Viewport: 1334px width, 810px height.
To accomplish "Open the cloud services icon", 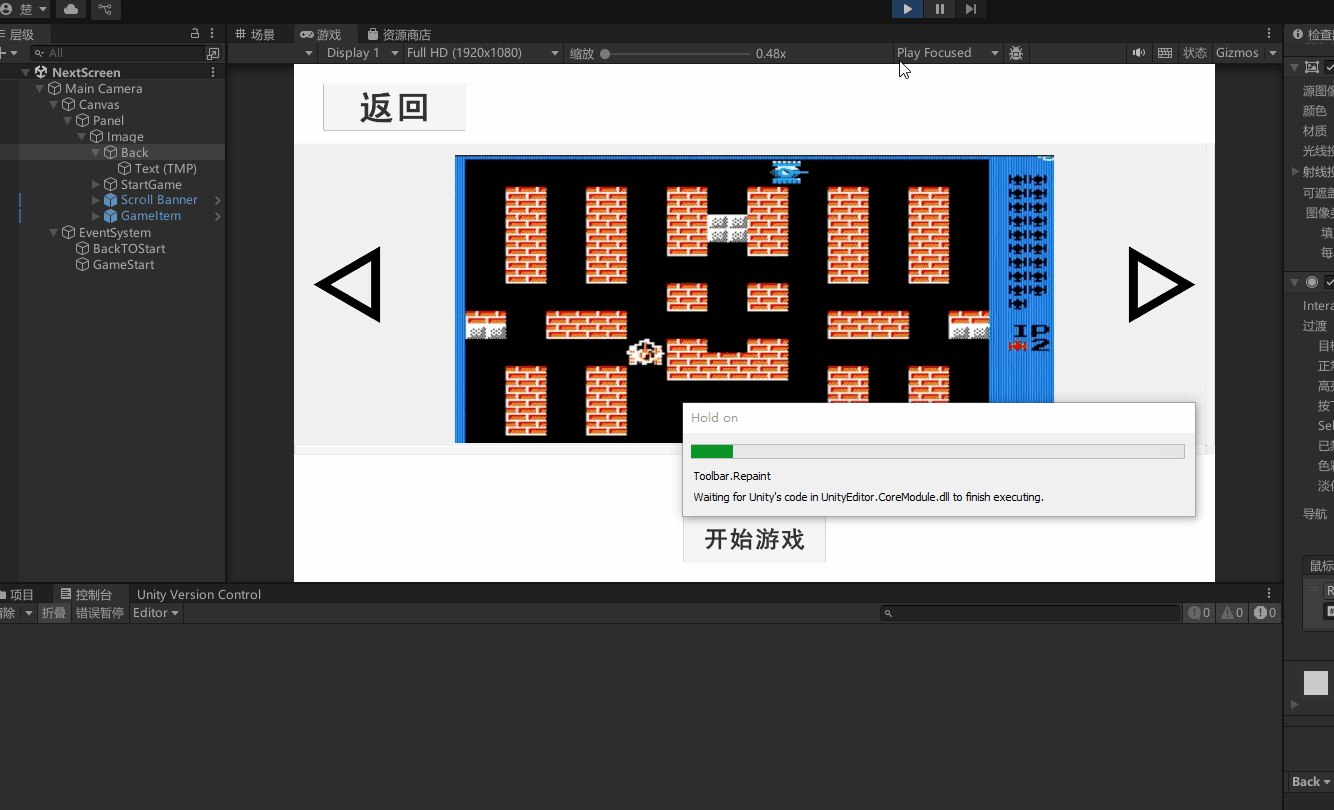I will (x=71, y=9).
